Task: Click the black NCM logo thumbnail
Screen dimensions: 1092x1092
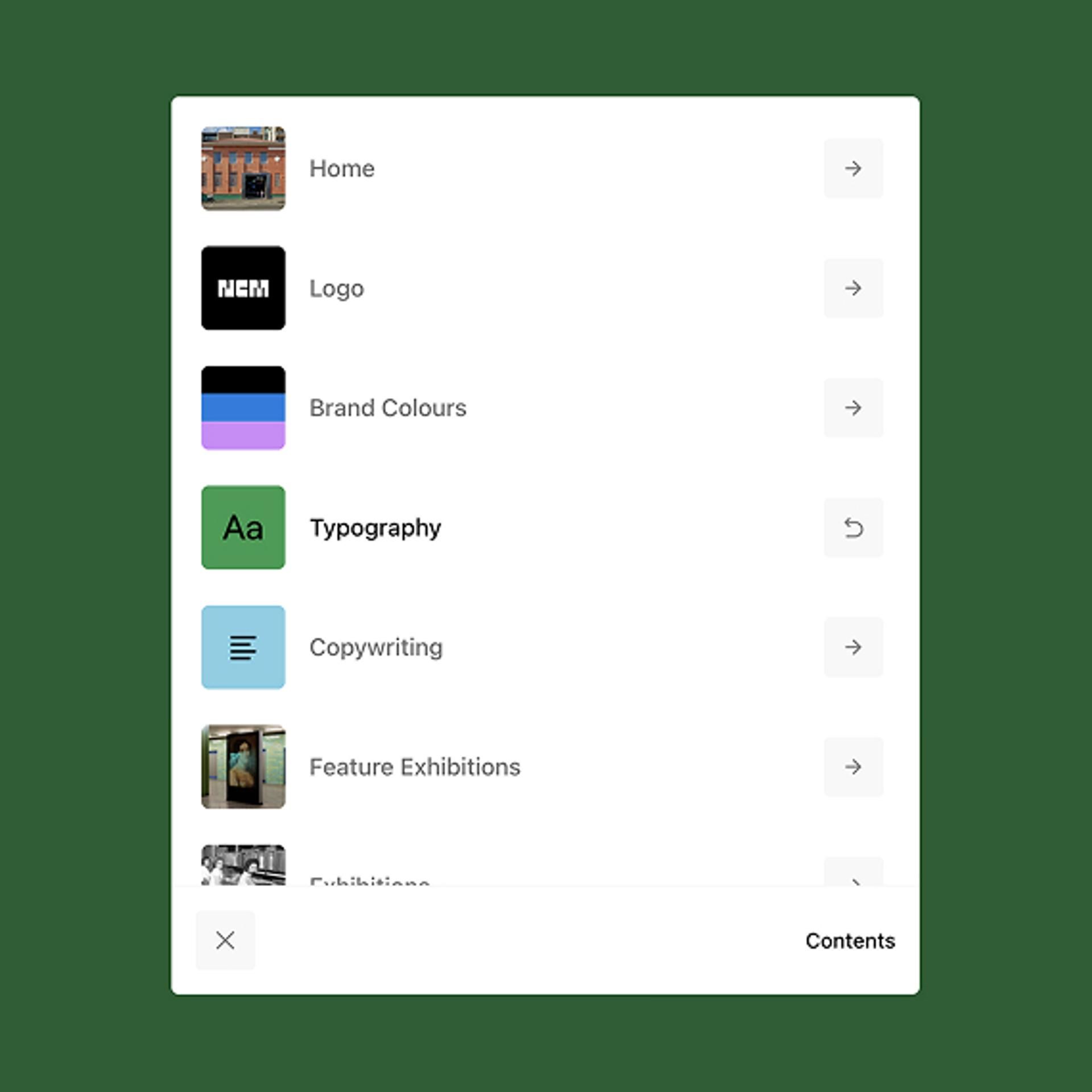Action: point(243,288)
